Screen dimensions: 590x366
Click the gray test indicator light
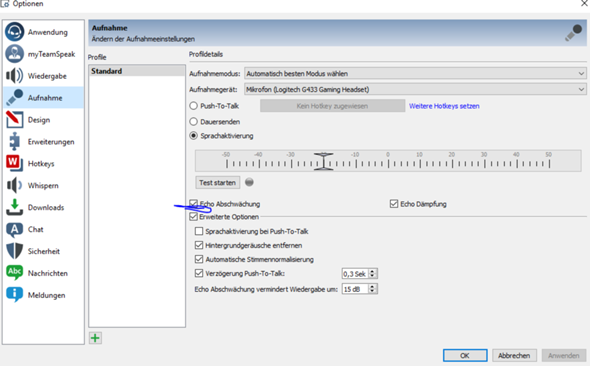pyautogui.click(x=249, y=182)
